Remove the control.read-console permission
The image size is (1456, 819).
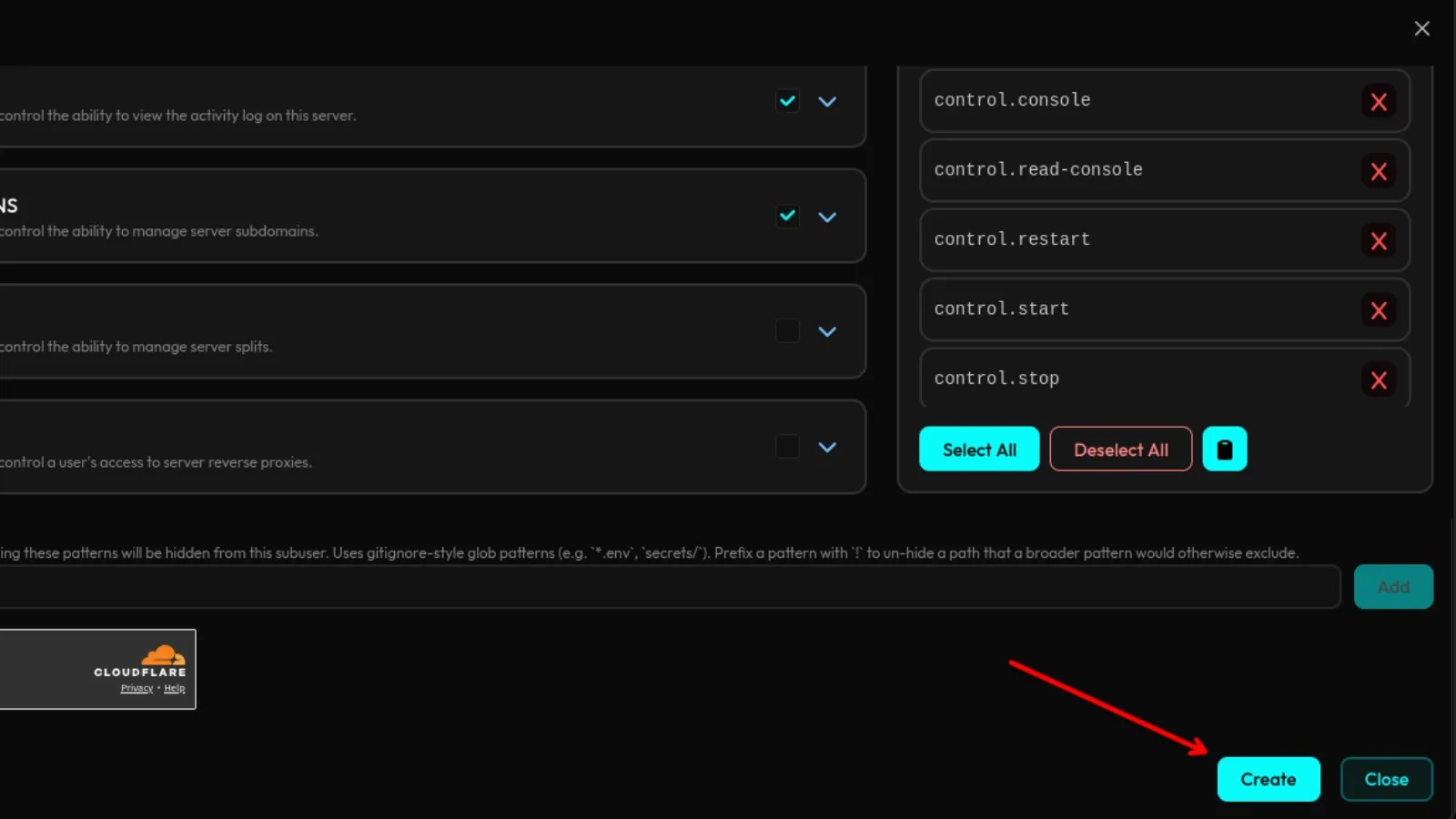1379,171
